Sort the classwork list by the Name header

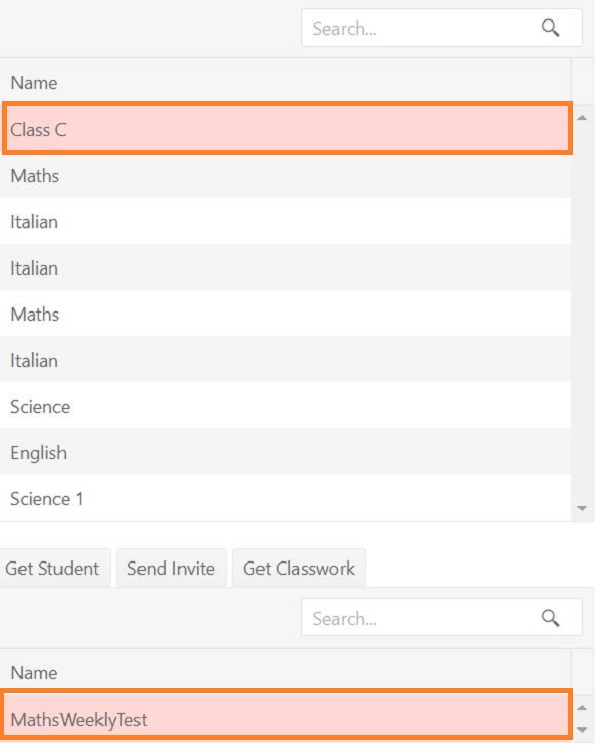[x=286, y=673]
